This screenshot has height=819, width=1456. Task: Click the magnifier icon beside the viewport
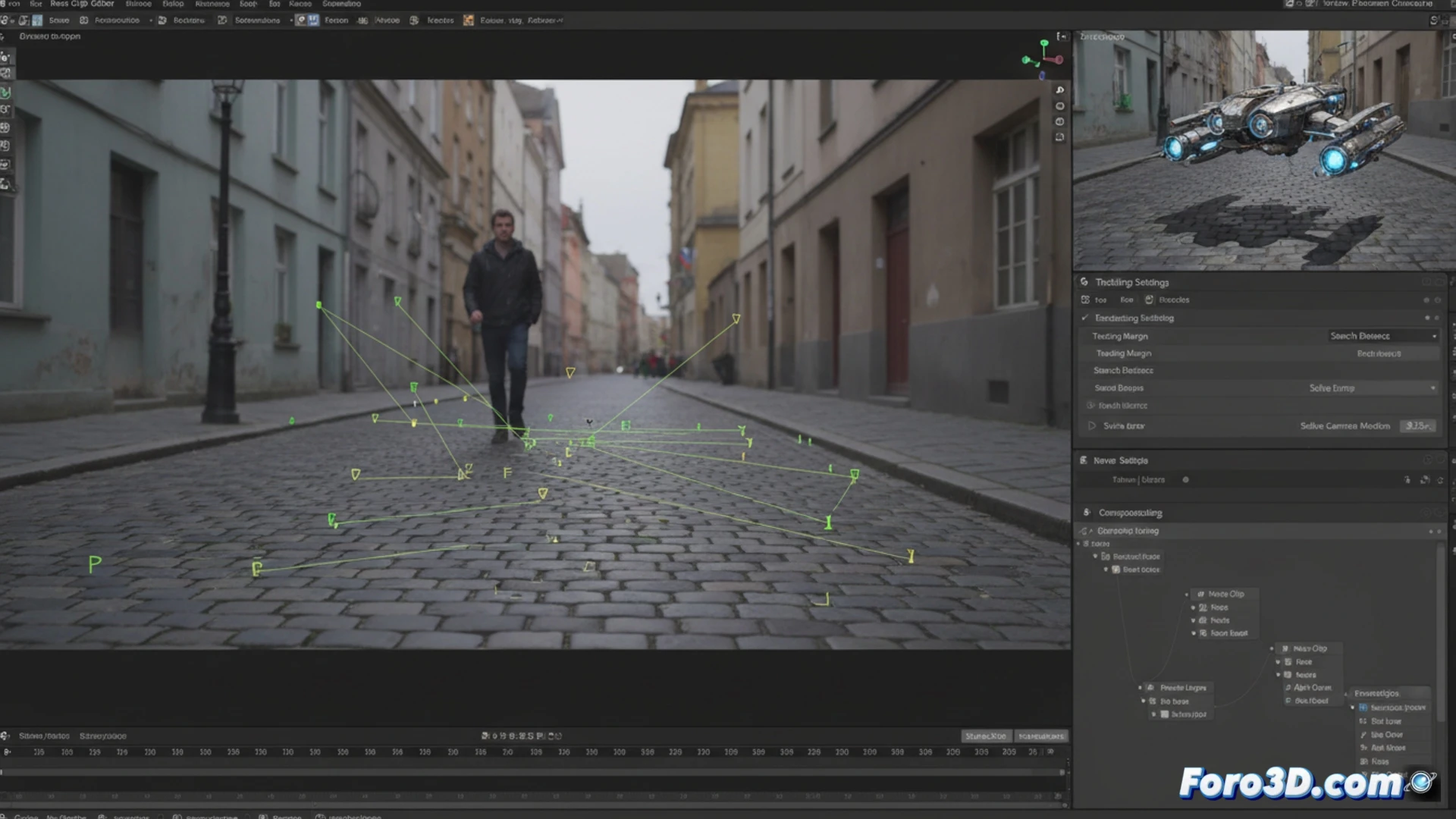1059,89
